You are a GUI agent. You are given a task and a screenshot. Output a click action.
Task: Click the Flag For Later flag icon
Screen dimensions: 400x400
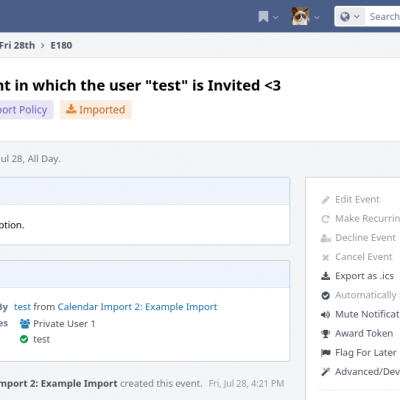click(325, 353)
